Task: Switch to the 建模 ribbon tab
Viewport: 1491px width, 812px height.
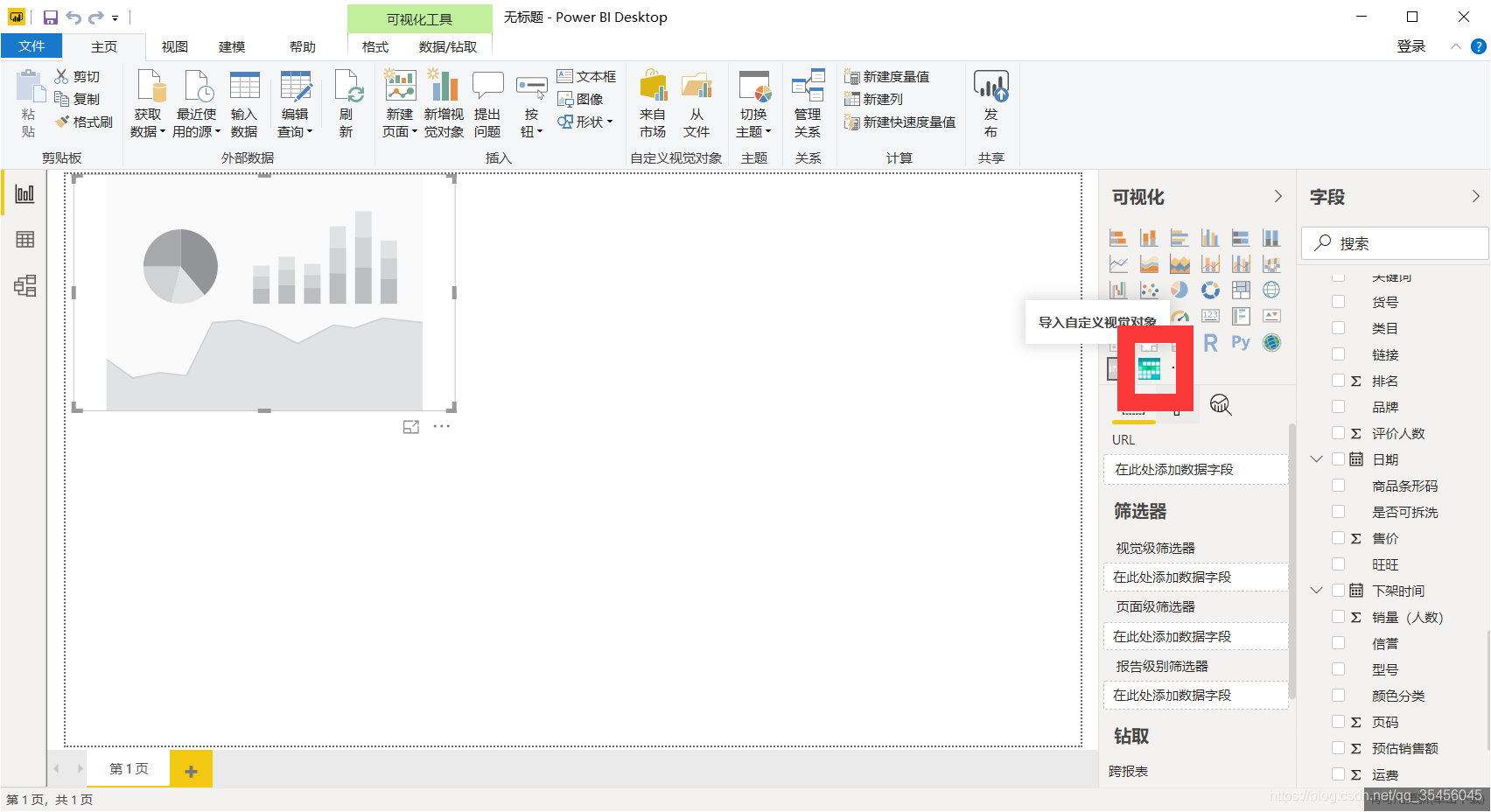Action: pos(232,46)
